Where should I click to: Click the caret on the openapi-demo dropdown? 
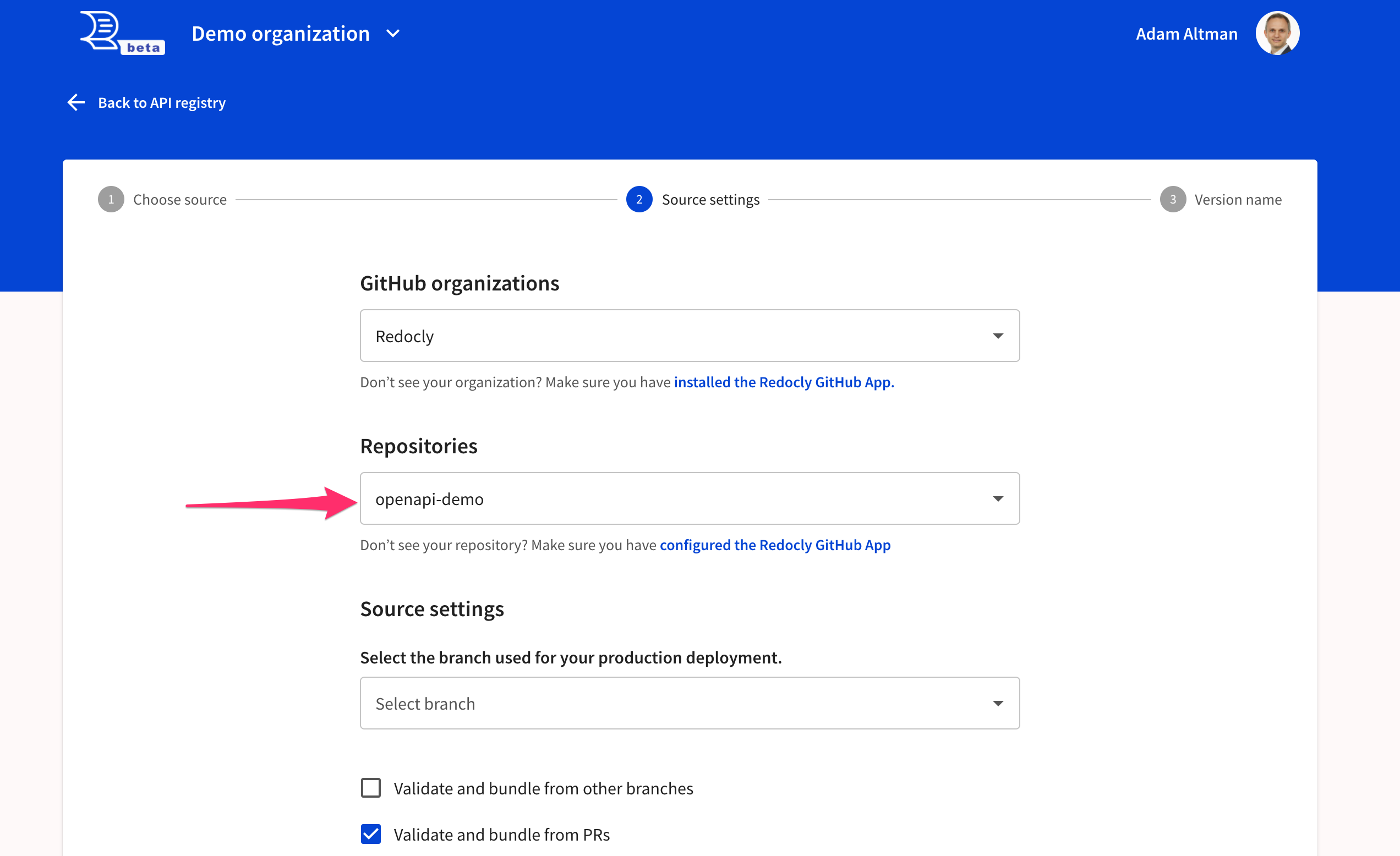pyautogui.click(x=997, y=499)
